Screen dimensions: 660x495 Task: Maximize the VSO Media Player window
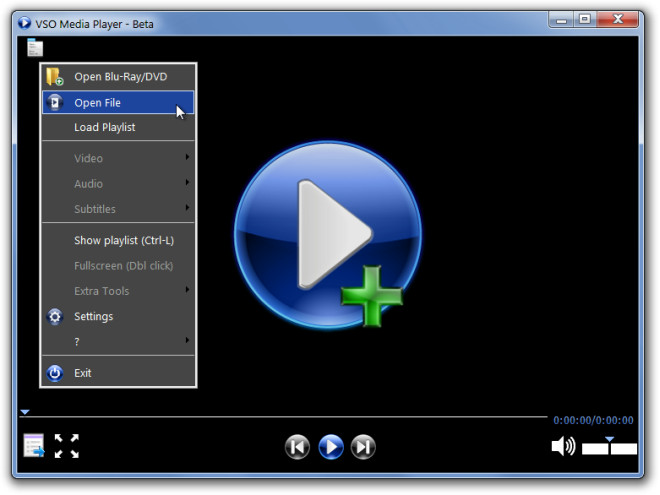[x=584, y=19]
